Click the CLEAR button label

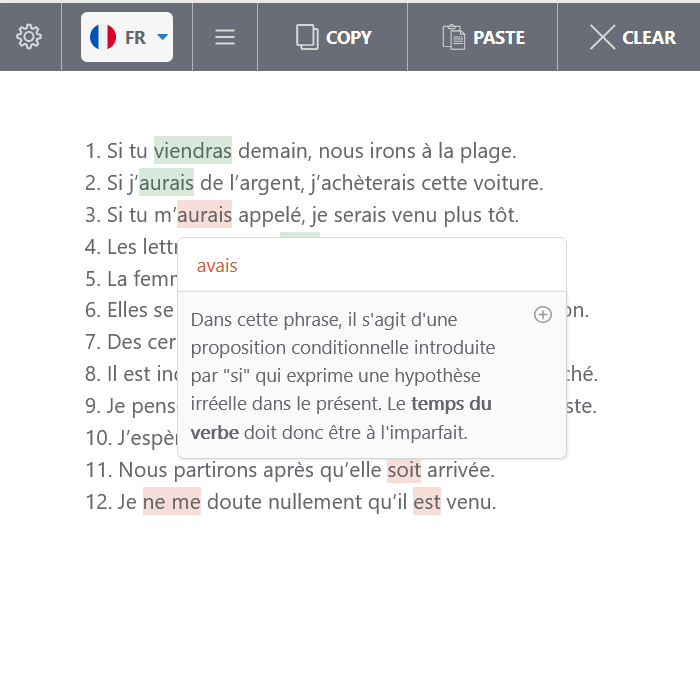649,38
